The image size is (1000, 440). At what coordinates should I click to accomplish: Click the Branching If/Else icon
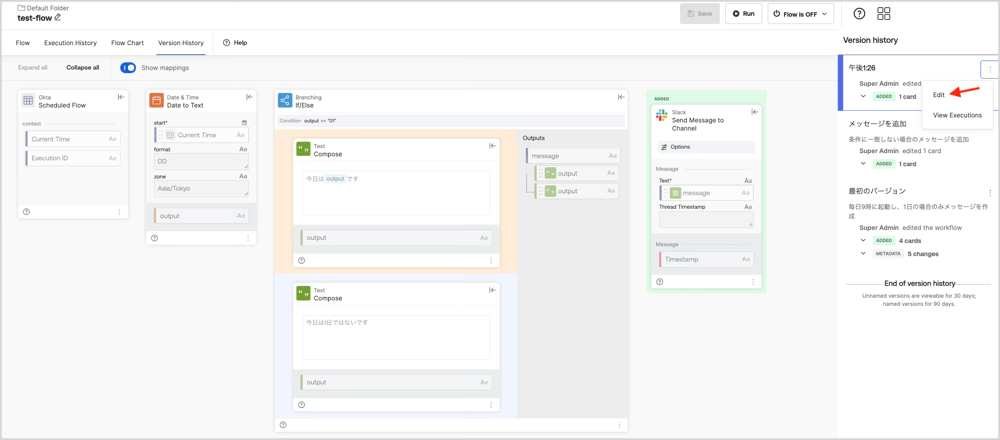click(x=285, y=100)
